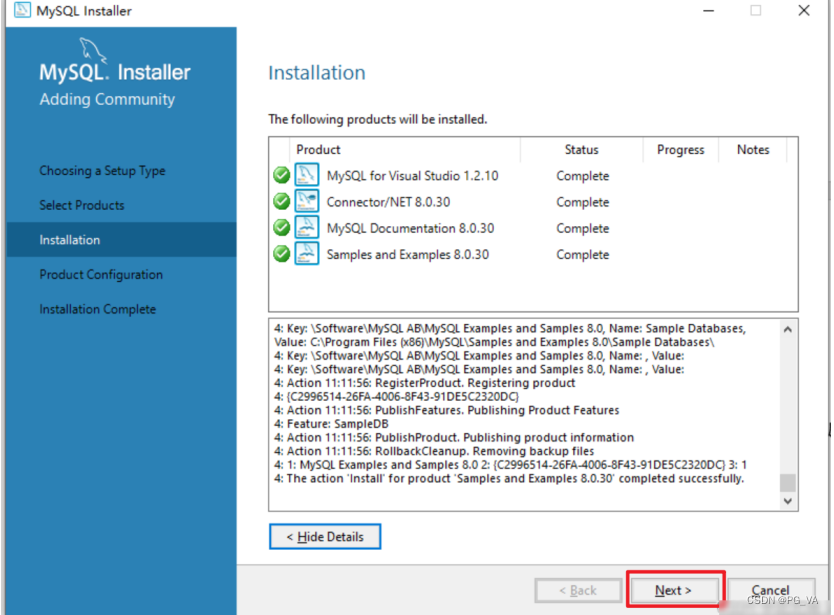The image size is (834, 615).
Task: Click the Next button
Action: pos(673,590)
